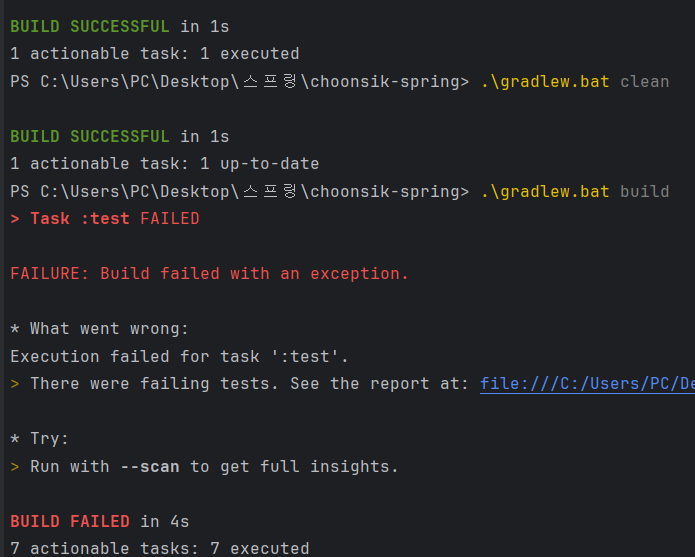Click "Execution failed for task ':test'." line
Image resolution: width=695 pixels, height=557 pixels.
(179, 356)
